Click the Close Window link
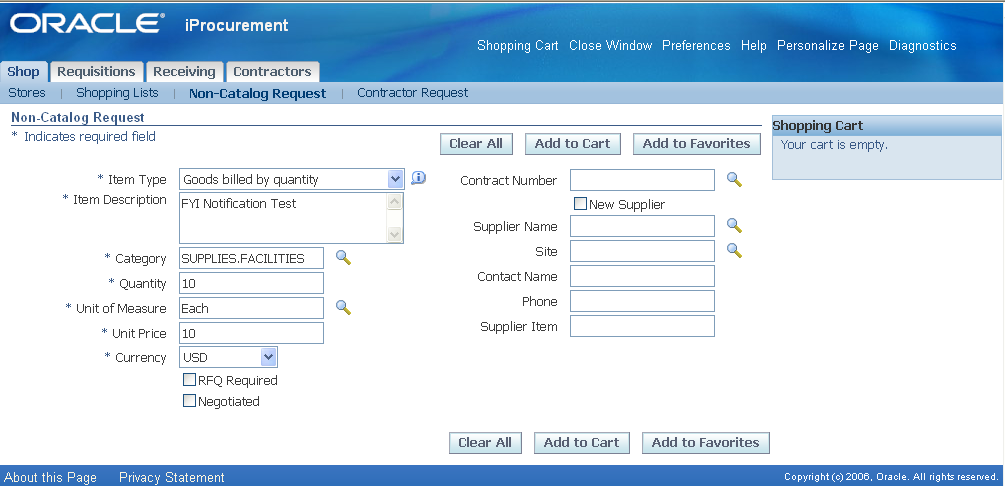 click(x=611, y=46)
